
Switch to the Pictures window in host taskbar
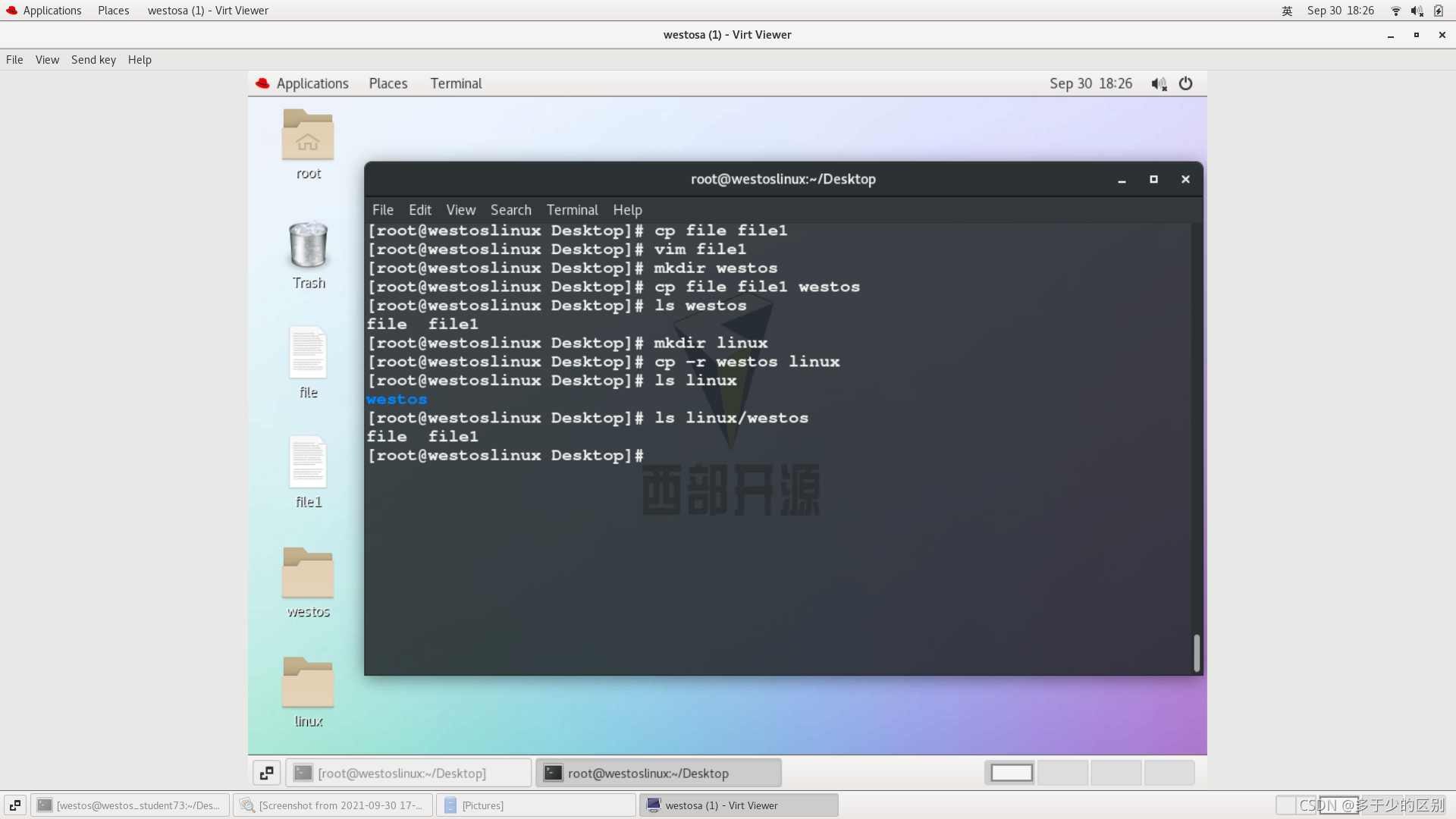tap(535, 805)
